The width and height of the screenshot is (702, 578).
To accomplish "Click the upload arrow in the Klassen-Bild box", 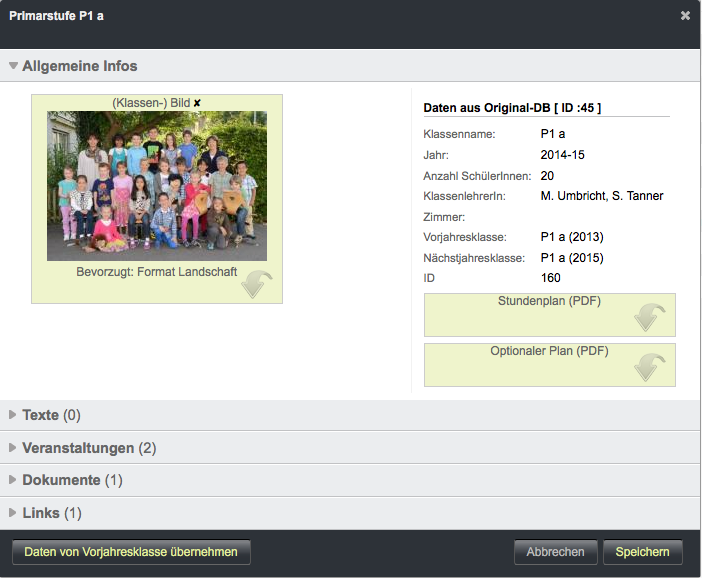I will [257, 284].
